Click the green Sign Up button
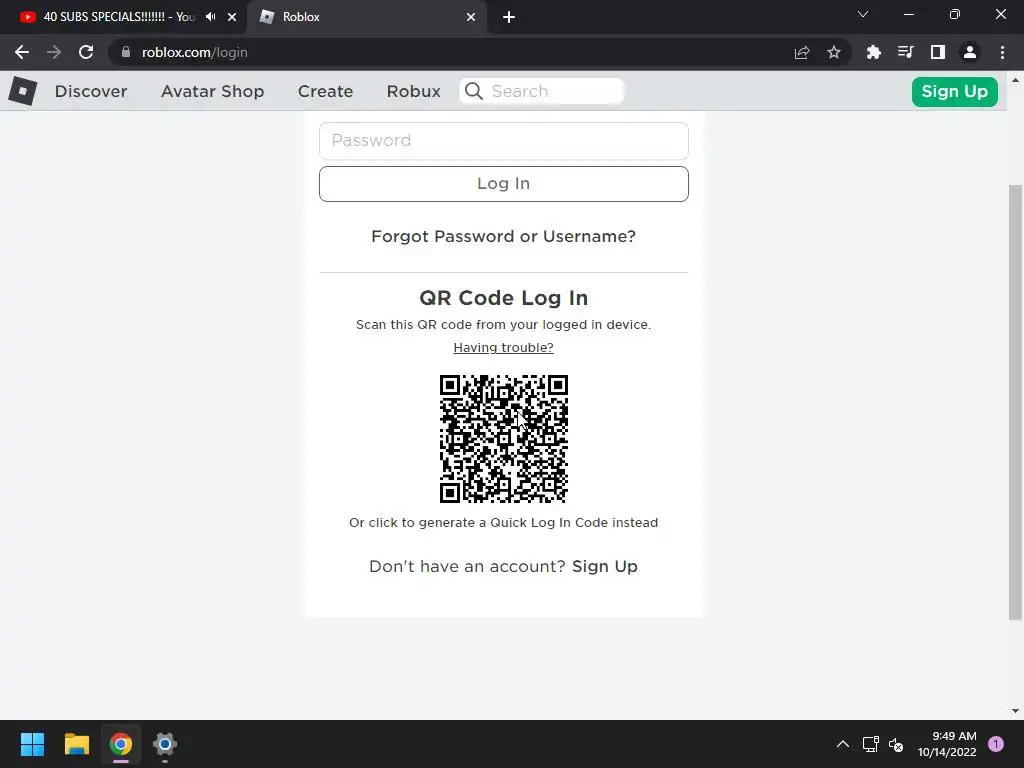 coord(954,91)
